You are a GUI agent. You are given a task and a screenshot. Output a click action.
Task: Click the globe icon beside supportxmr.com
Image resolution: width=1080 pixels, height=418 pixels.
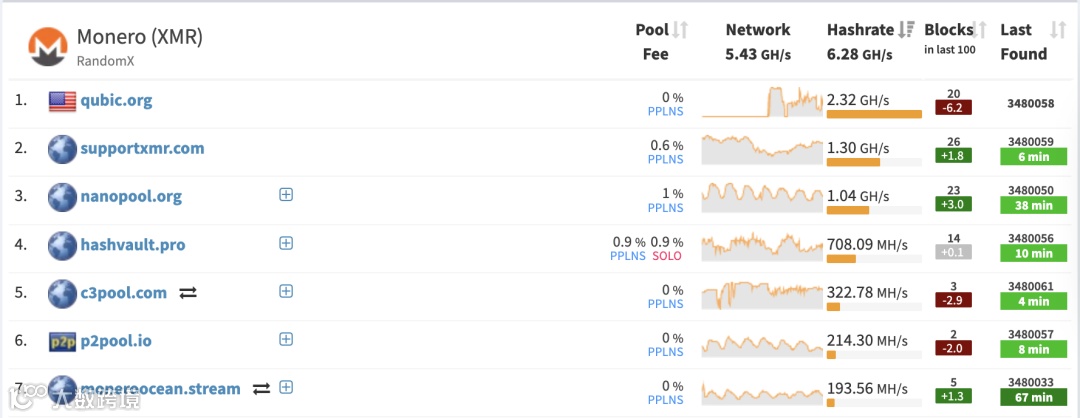pos(62,149)
